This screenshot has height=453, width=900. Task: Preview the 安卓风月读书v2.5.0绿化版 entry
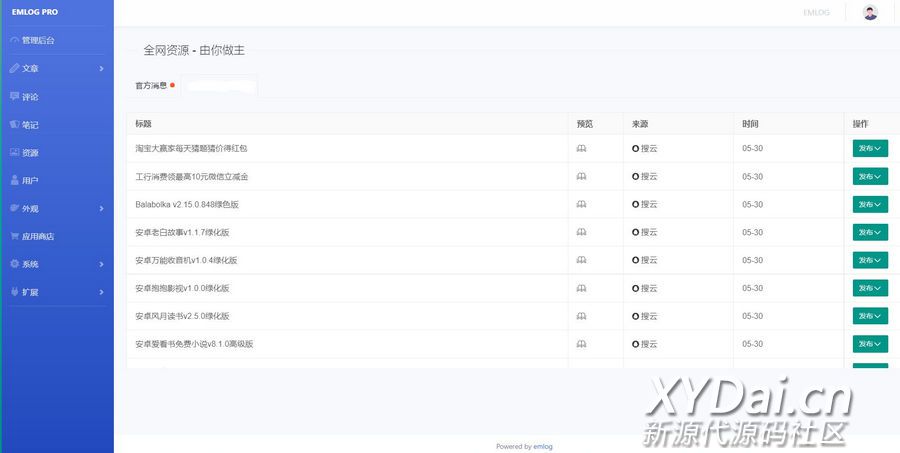[581, 316]
